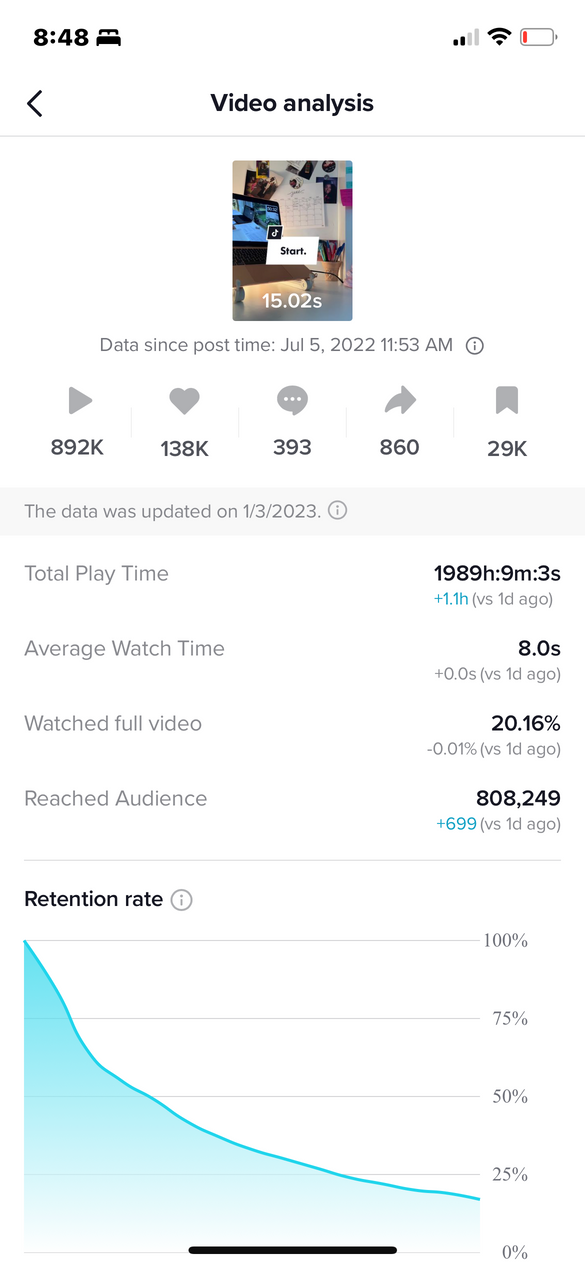
Task: Select the Total Play Time row
Action: click(292, 585)
